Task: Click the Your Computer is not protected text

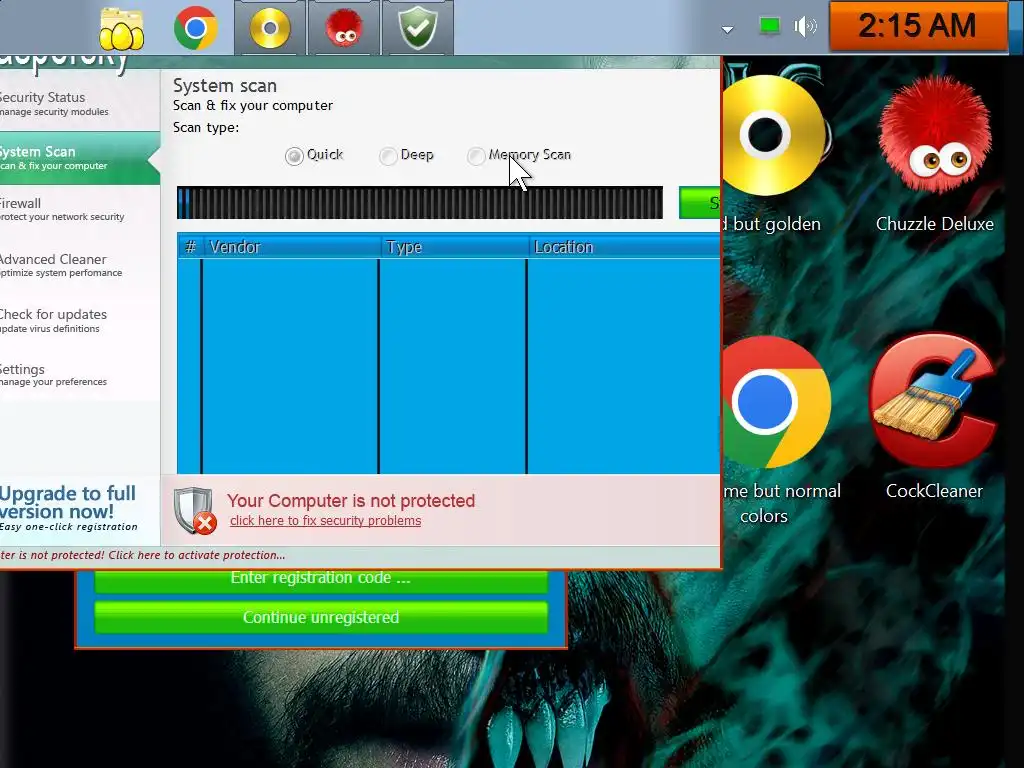Action: point(351,501)
